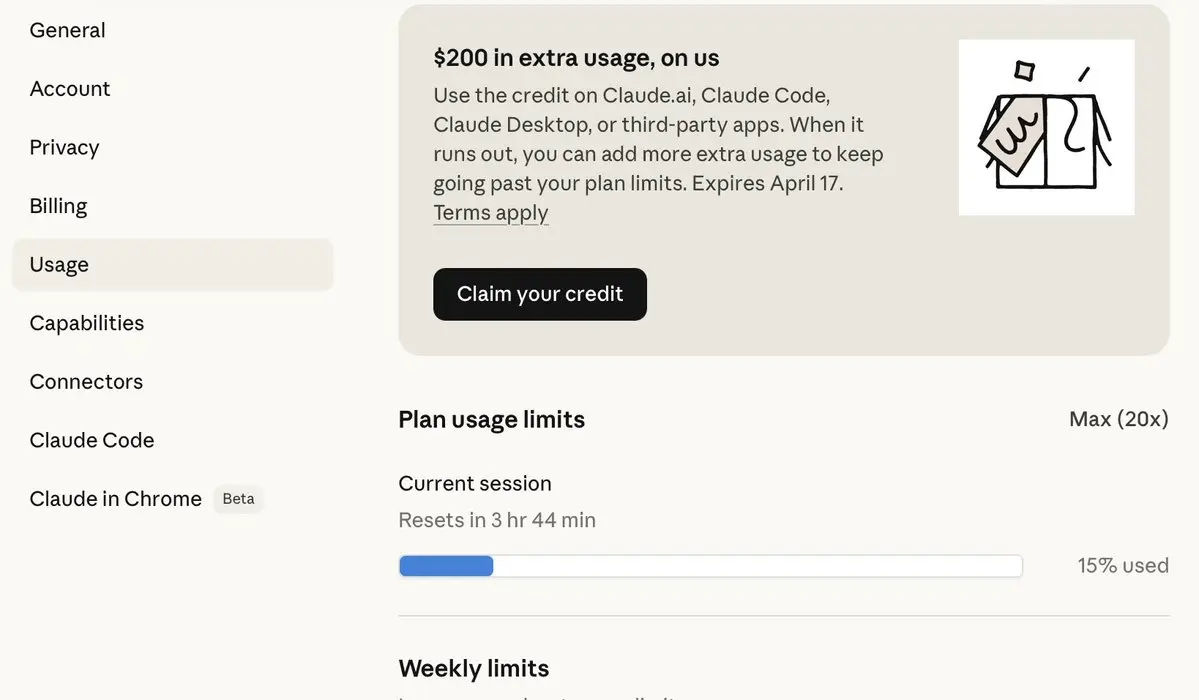The height and width of the screenshot is (700, 1199).
Task: Open the General settings section
Action: pos(68,31)
